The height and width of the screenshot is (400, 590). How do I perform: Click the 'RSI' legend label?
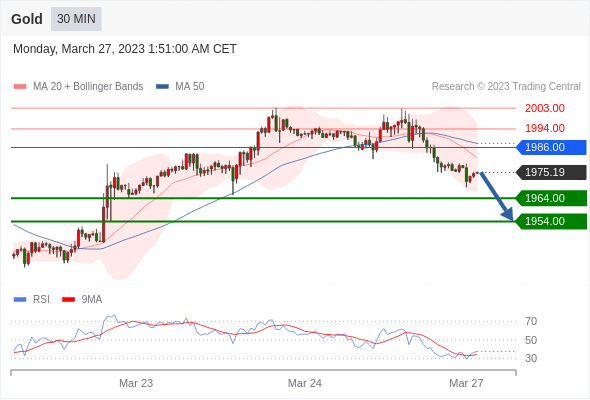41,300
